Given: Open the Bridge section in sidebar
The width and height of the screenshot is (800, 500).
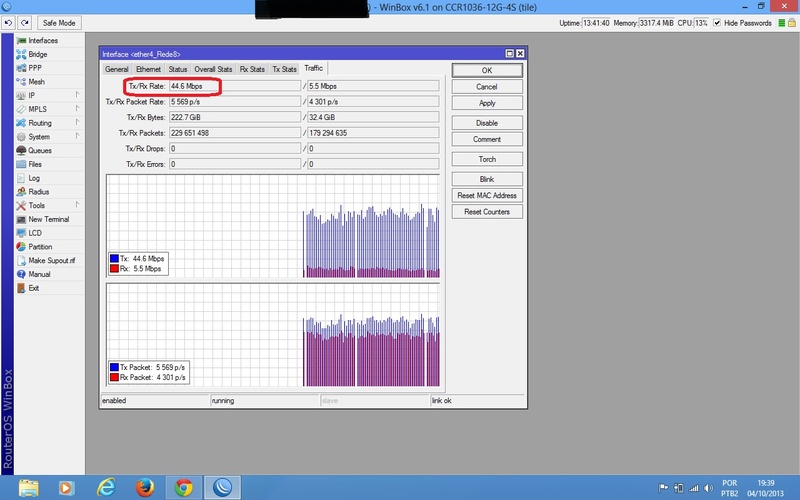Looking at the screenshot, I should pos(37,55).
